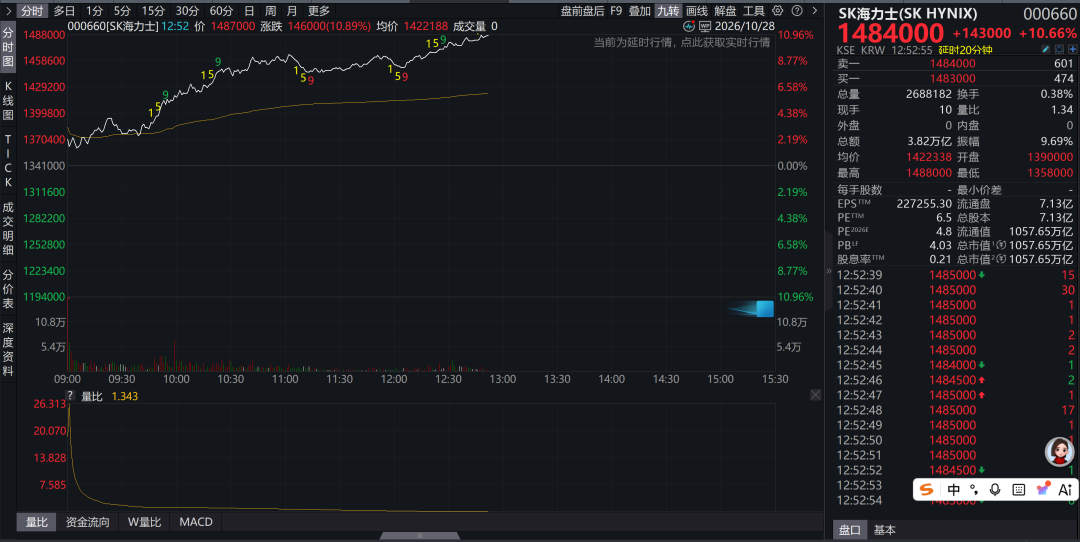Switch to 多日 multi-day view
This screenshot has width=1080, height=542.
64,11
